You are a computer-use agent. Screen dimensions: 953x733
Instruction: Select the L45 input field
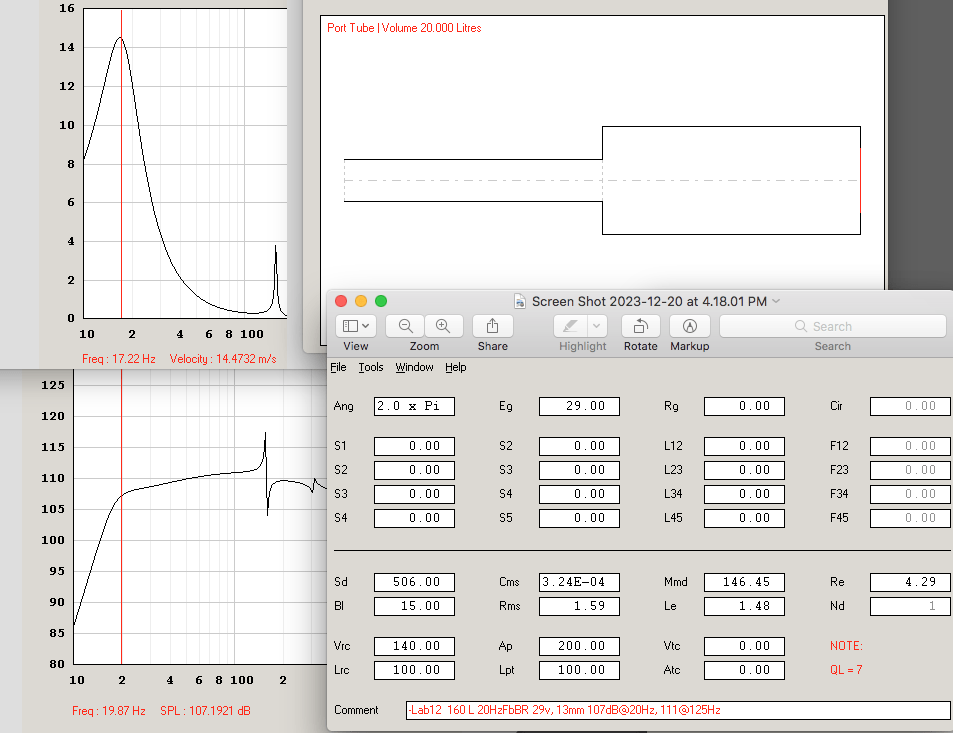click(745, 518)
